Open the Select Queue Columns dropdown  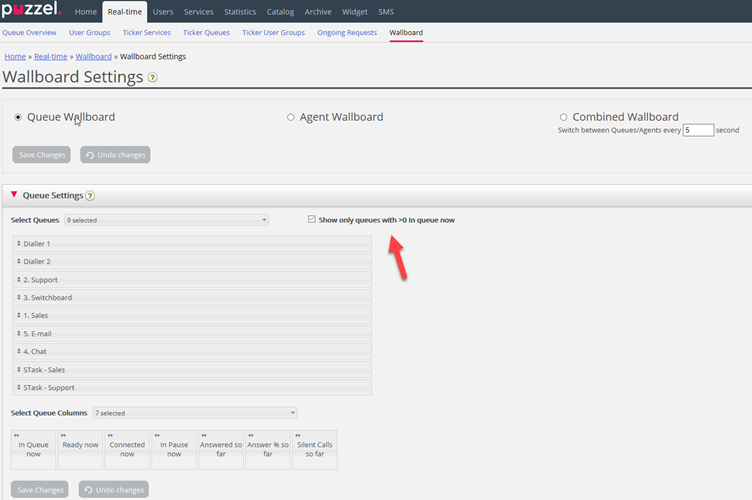click(194, 413)
